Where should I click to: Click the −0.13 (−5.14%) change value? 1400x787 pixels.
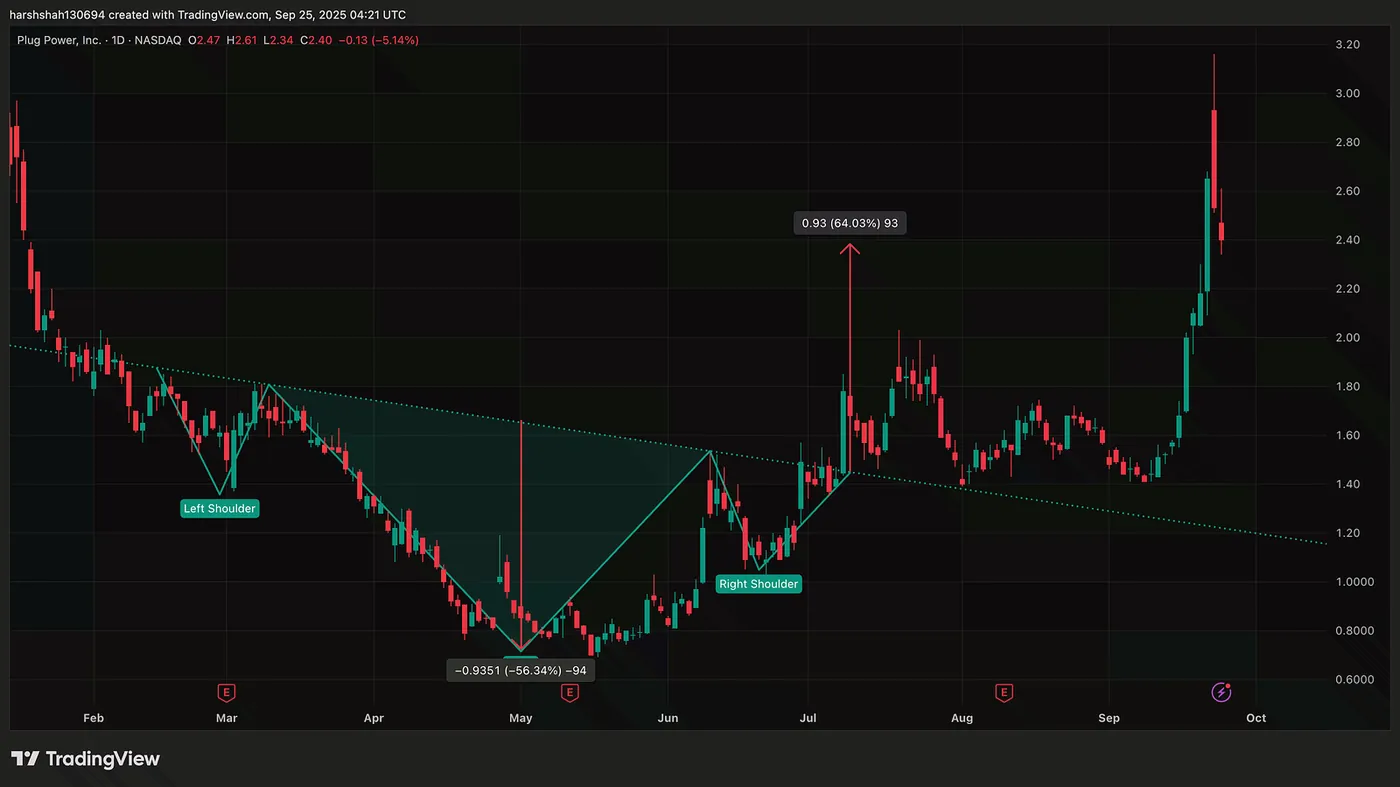click(x=380, y=40)
